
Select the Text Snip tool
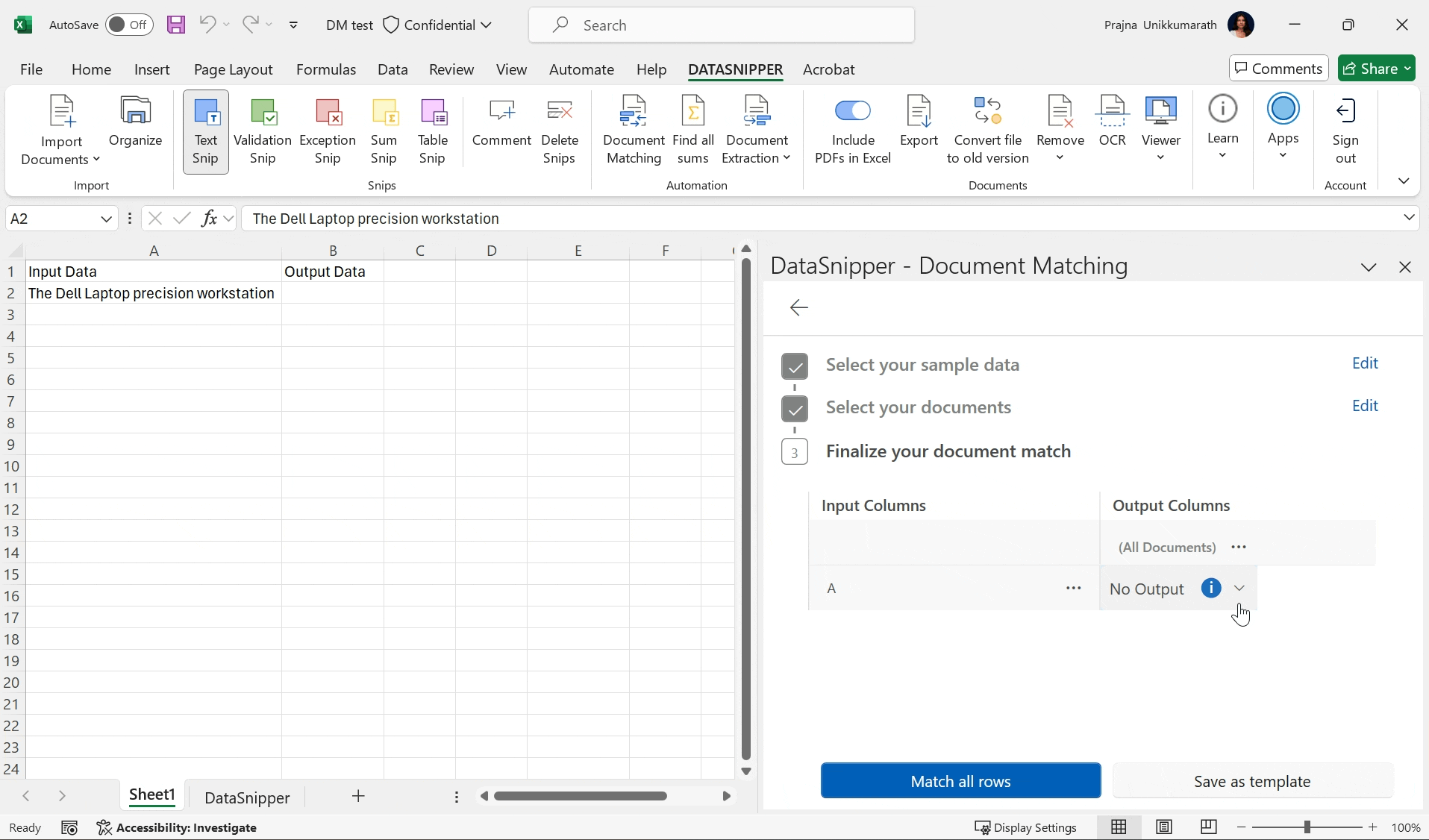click(x=205, y=132)
